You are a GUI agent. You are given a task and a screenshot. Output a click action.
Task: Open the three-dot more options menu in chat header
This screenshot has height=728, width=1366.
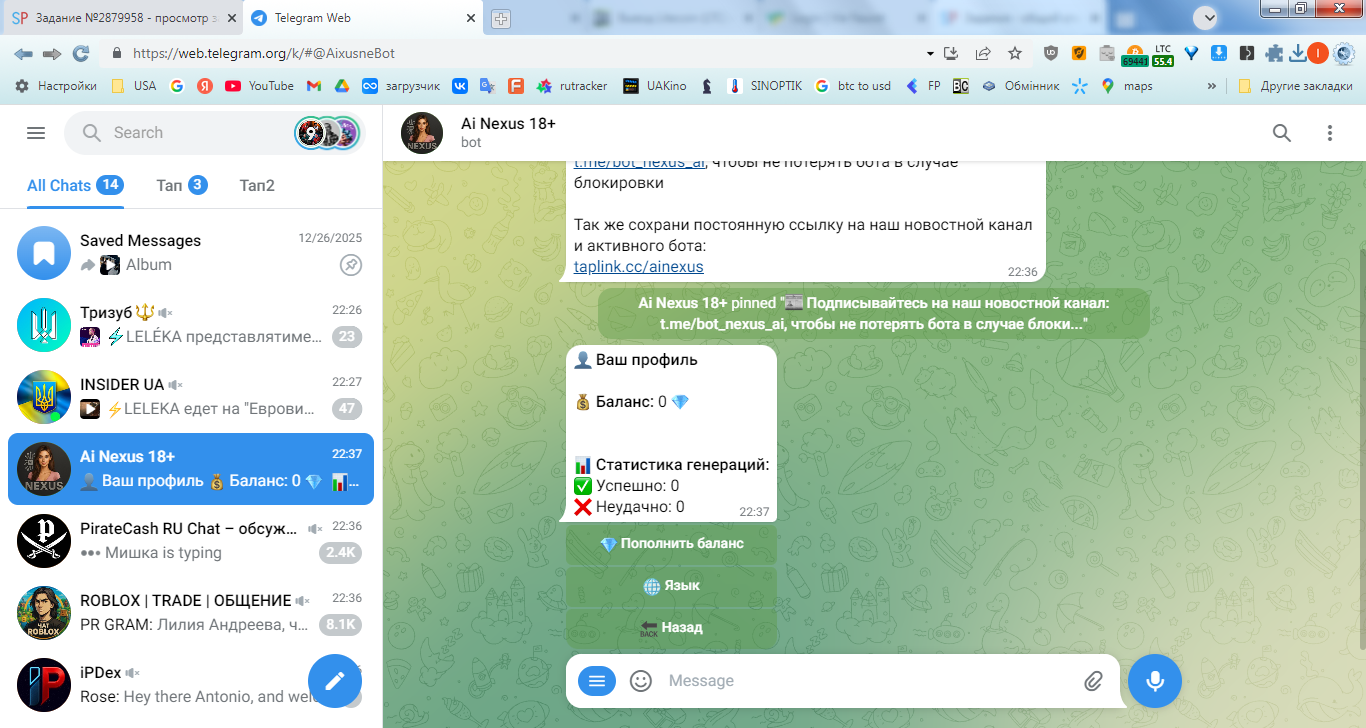1330,133
